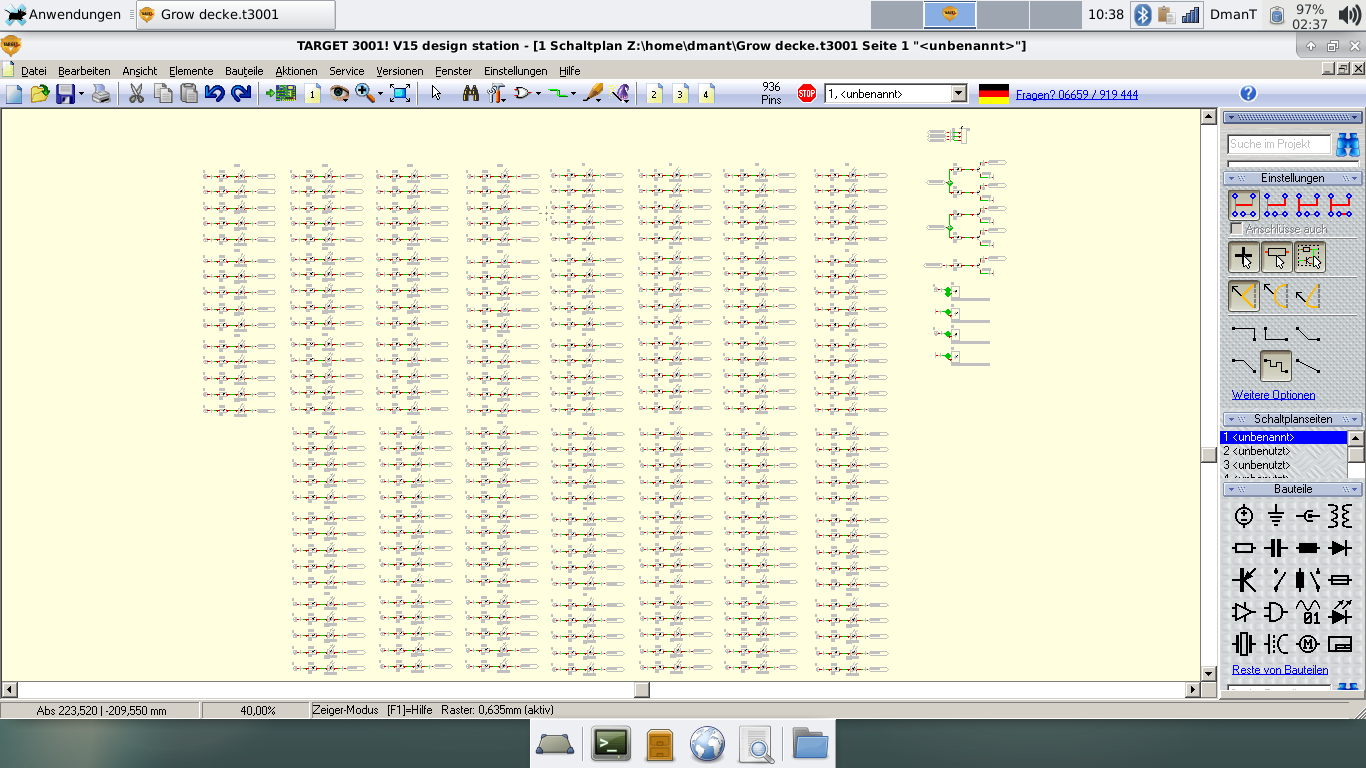Toggle the component select mode button

coord(1276,257)
